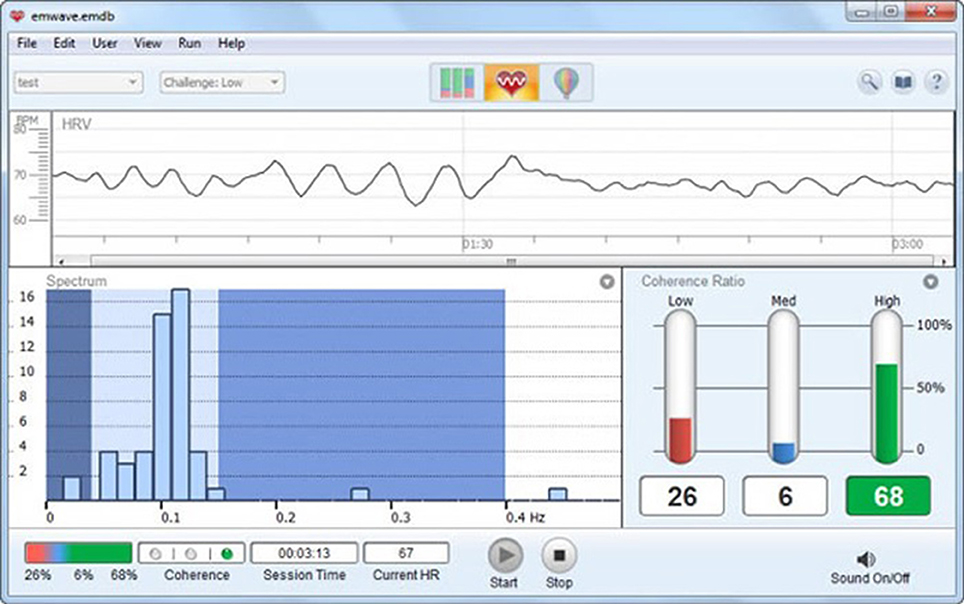Toggle the Sound On/Off speaker
964x604 pixels.
click(866, 558)
